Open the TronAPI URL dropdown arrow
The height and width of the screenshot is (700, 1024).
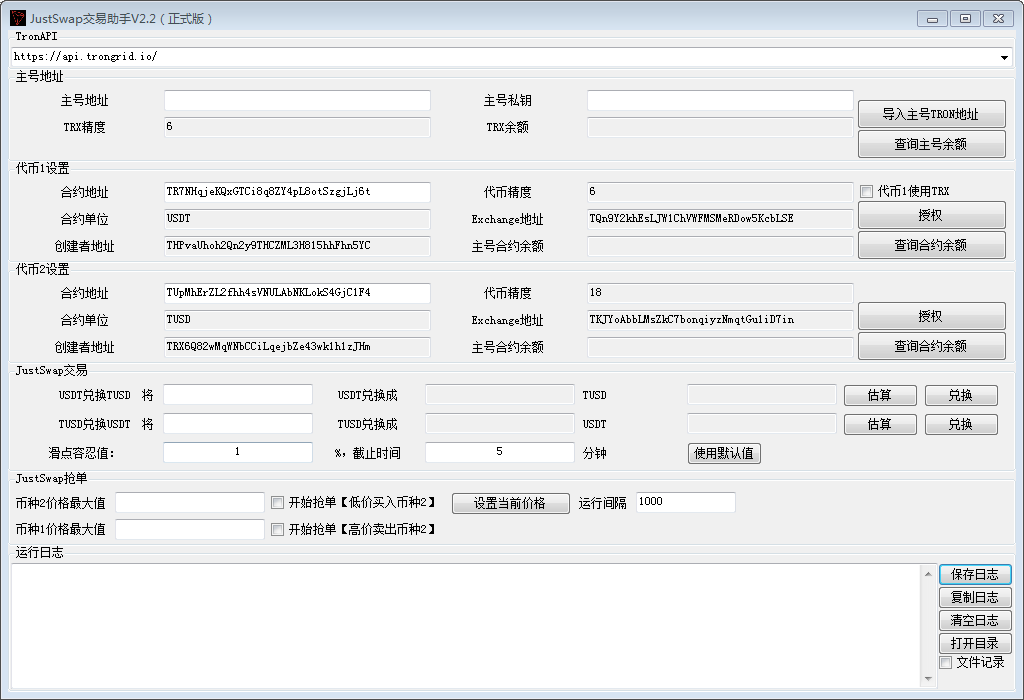click(x=1004, y=57)
